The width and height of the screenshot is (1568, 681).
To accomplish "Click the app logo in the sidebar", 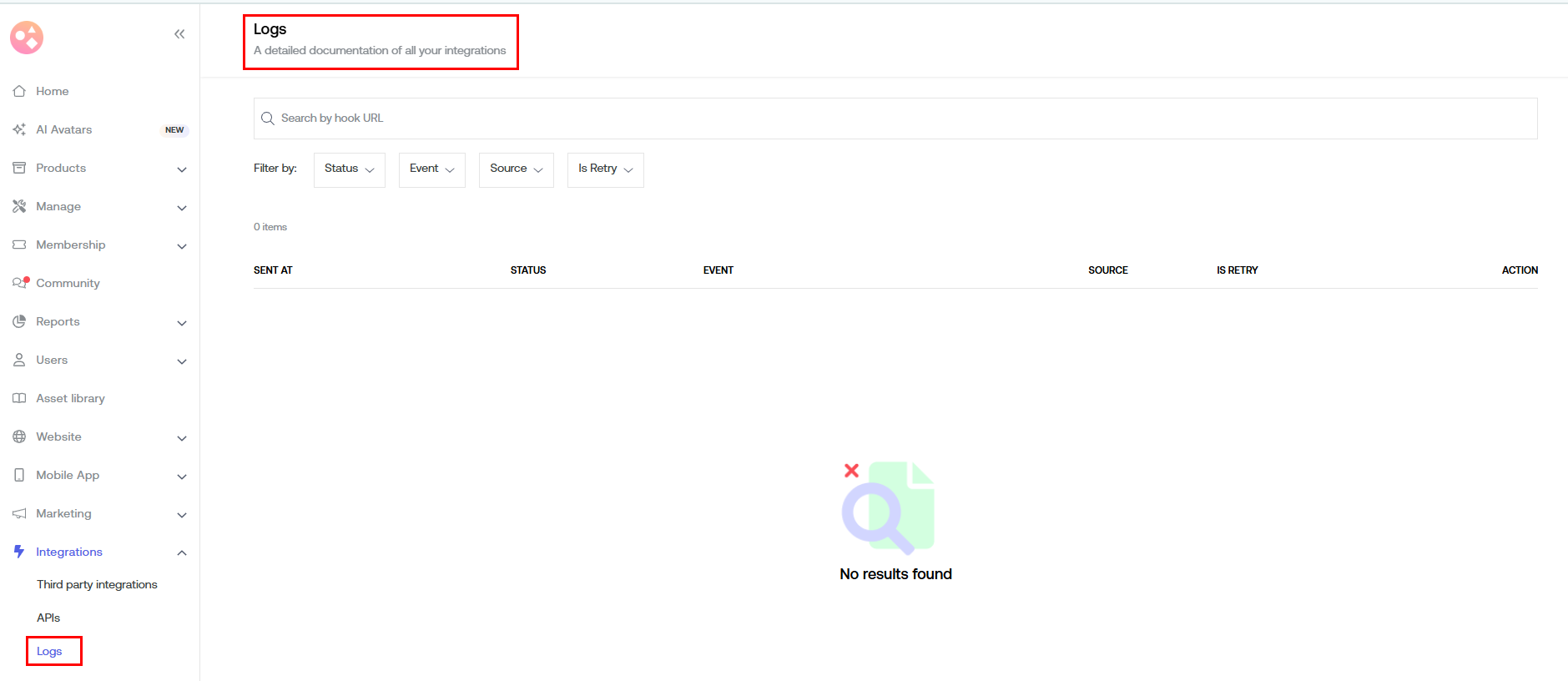I will pyautogui.click(x=27, y=38).
